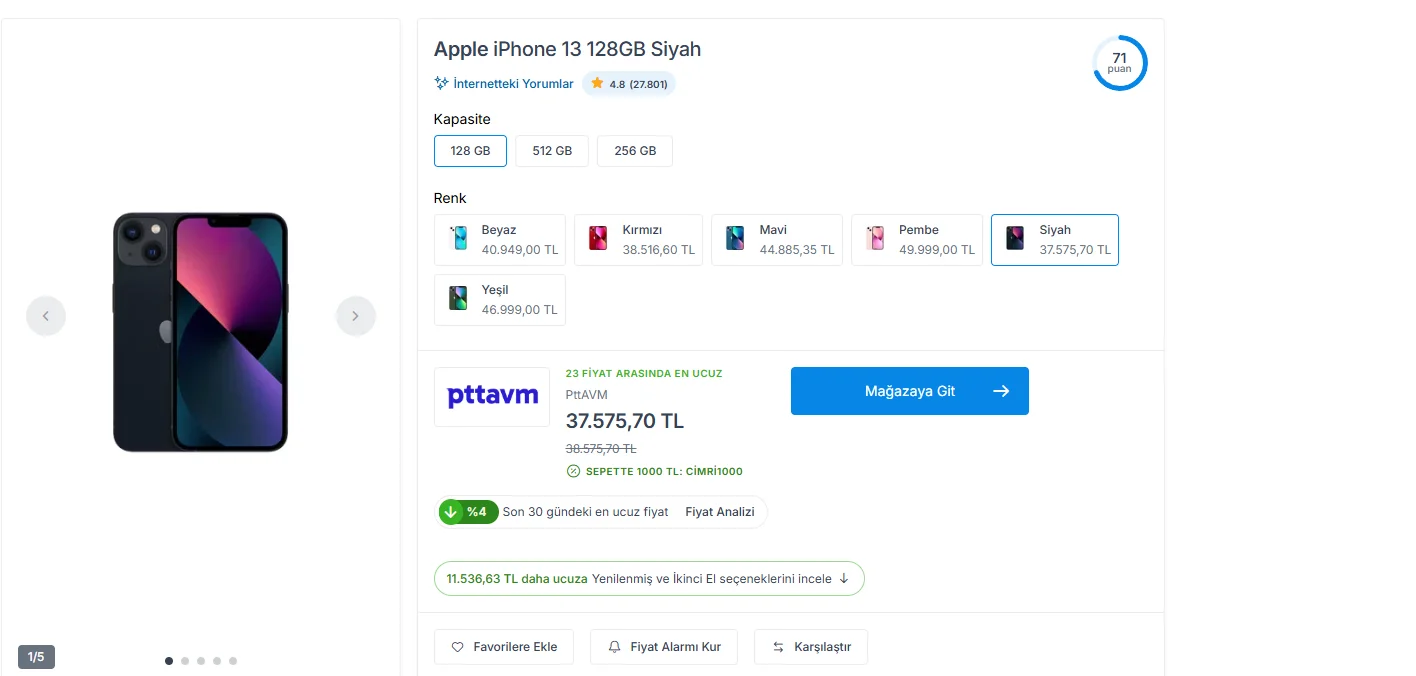Click the 71 puan score circle
The image size is (1416, 676).
[x=1119, y=63]
